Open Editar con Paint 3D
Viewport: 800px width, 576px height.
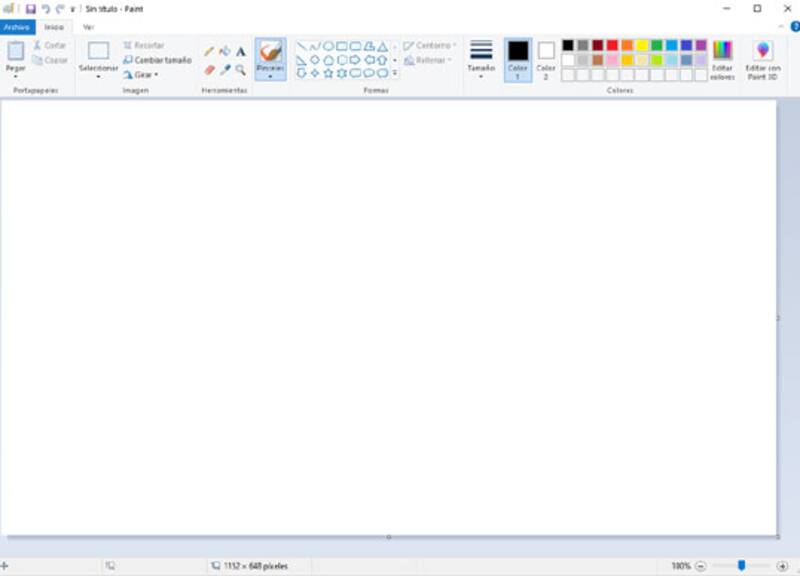point(763,60)
